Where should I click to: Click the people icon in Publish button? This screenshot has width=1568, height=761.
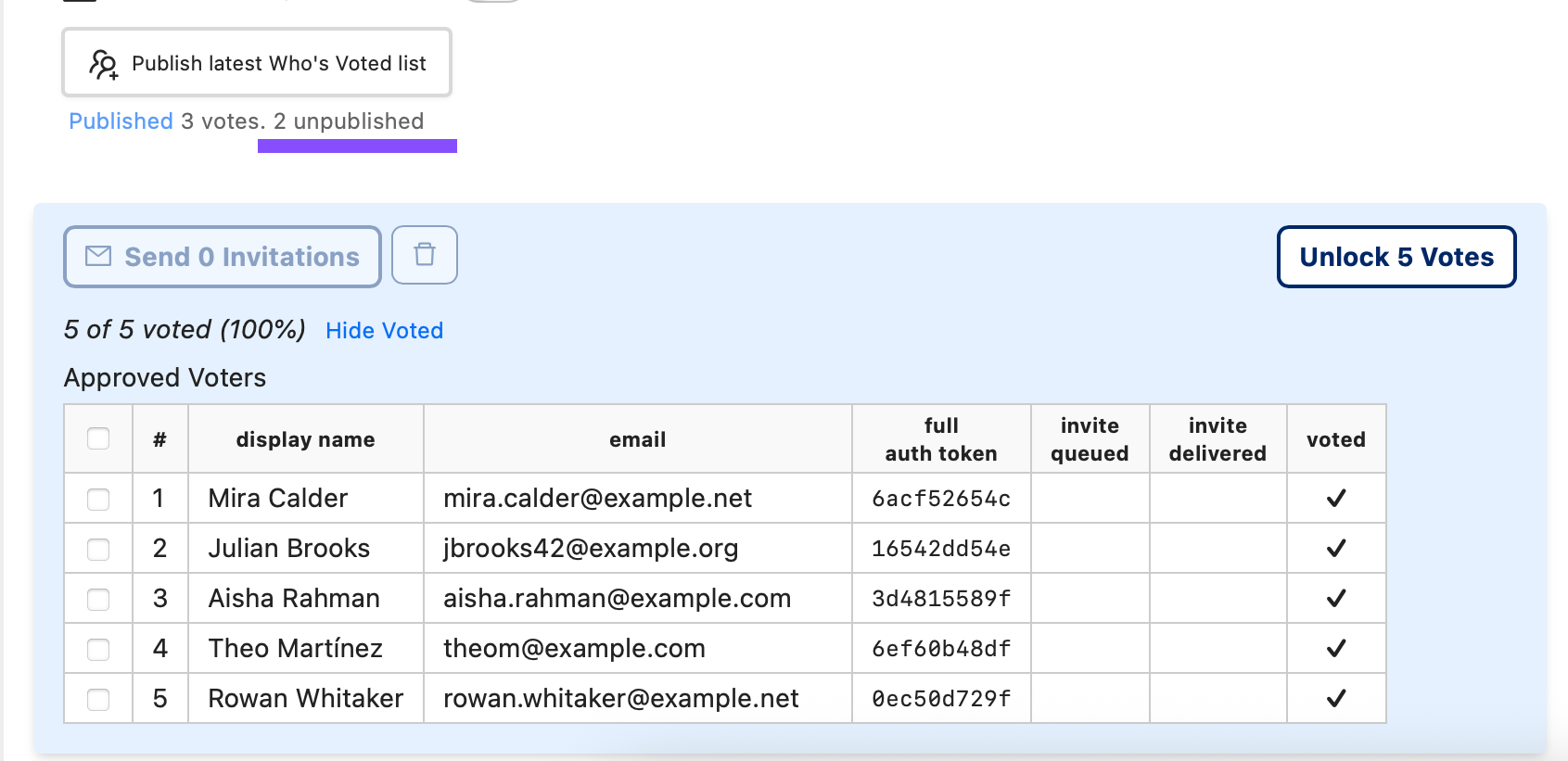(103, 64)
